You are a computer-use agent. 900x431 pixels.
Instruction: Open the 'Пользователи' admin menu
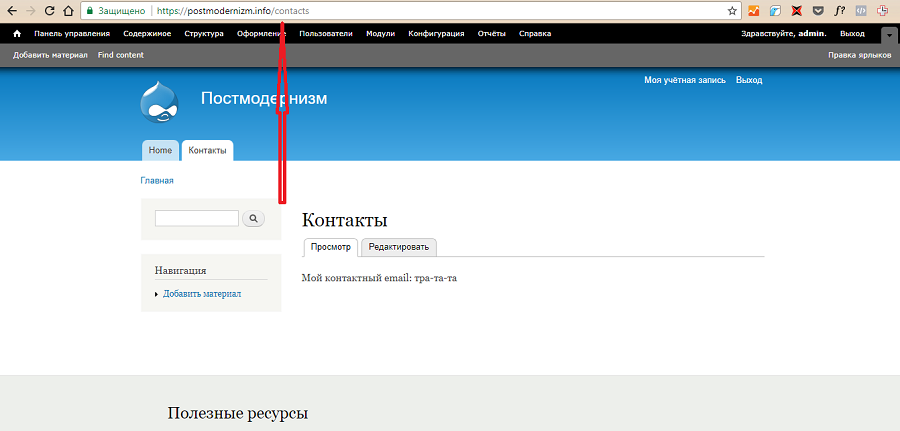(325, 34)
